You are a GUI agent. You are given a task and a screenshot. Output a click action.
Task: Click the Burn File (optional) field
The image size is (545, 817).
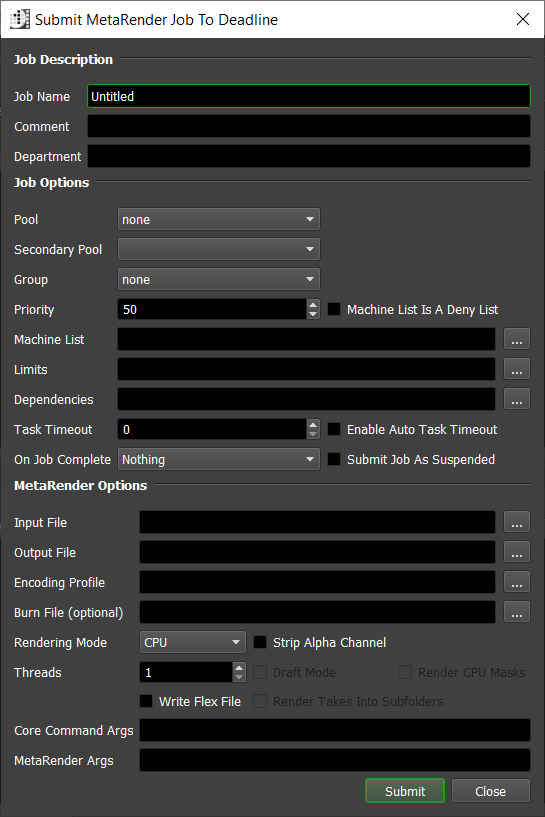[x=317, y=612]
